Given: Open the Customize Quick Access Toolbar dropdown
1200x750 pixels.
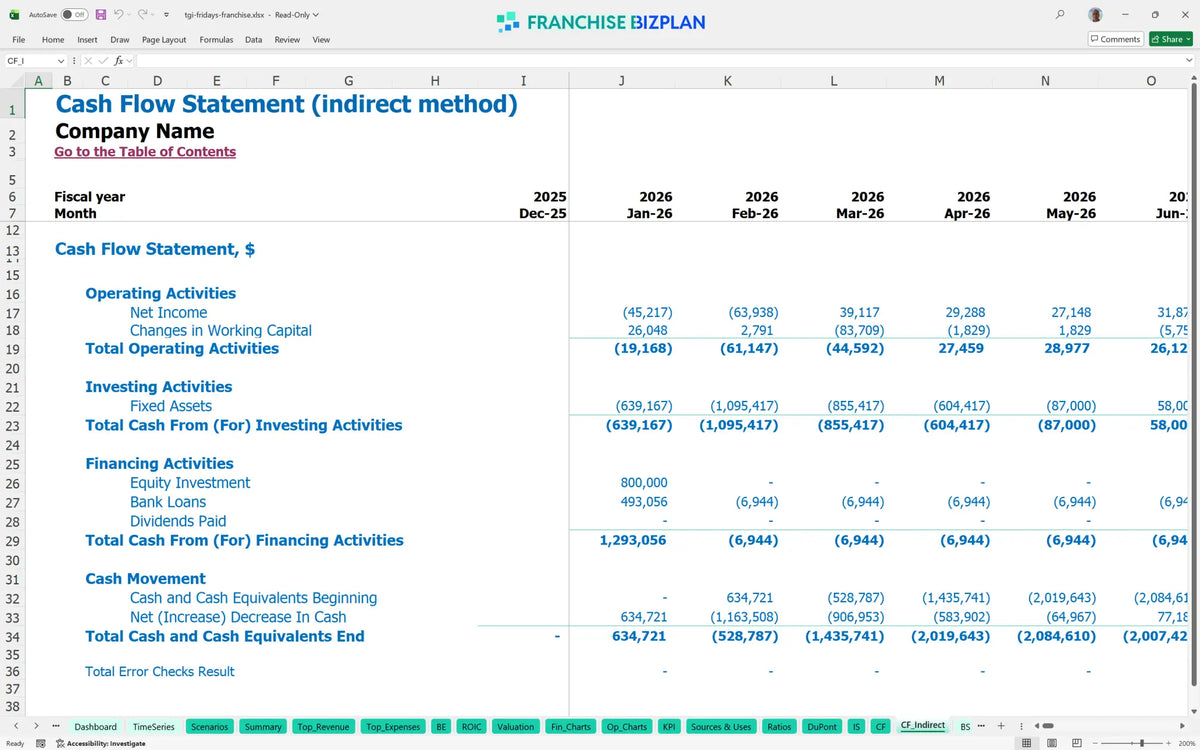Looking at the screenshot, I should tap(165, 15).
